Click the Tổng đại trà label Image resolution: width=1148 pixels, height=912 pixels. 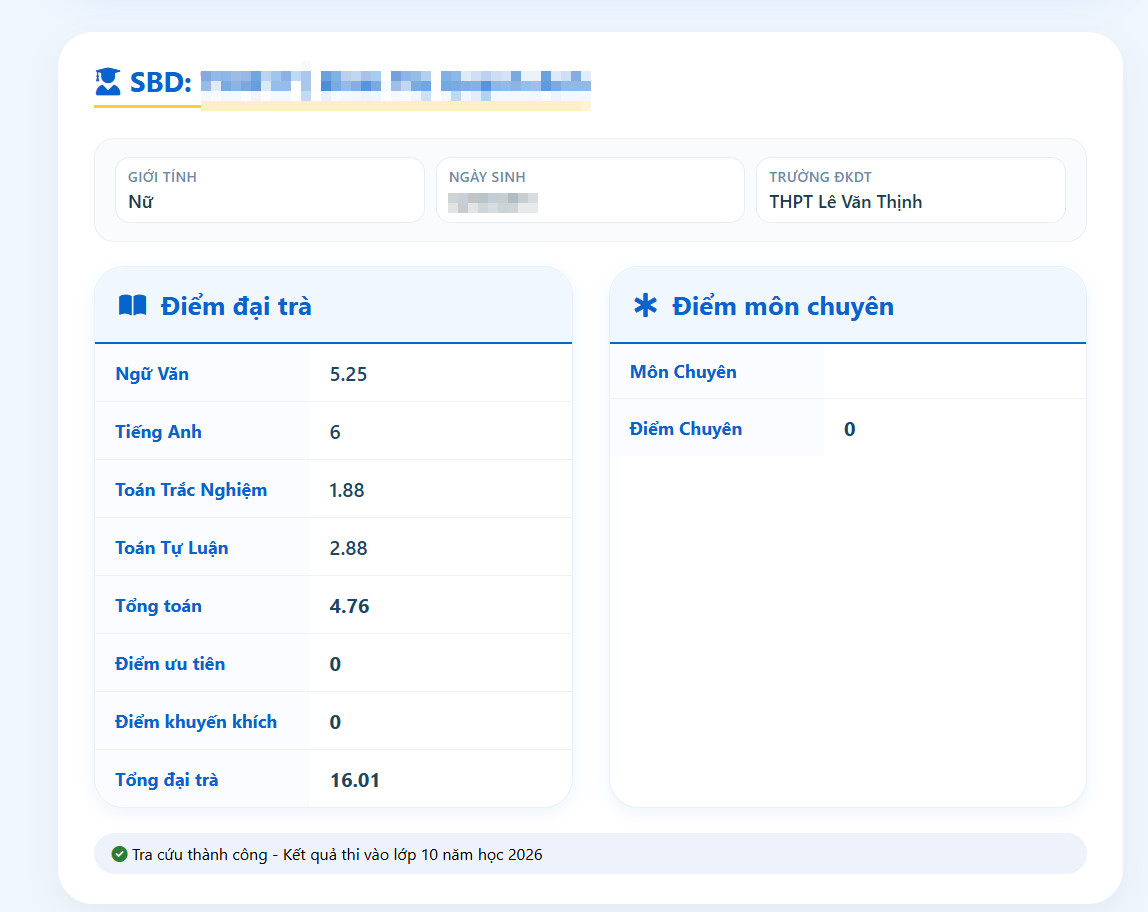[x=167, y=780]
